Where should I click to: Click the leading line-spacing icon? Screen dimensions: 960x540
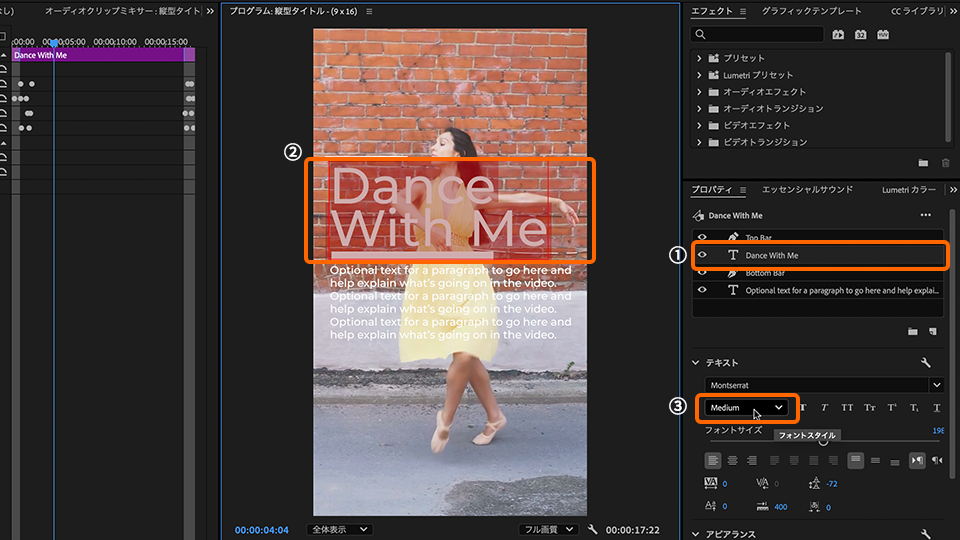814,483
